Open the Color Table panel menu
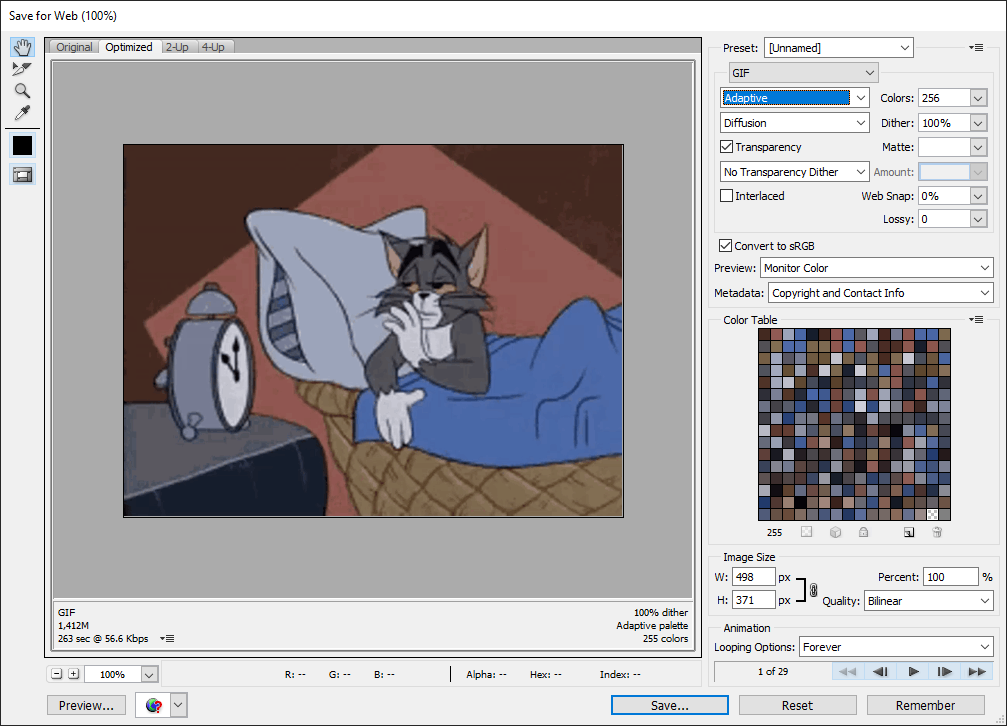 [x=976, y=319]
